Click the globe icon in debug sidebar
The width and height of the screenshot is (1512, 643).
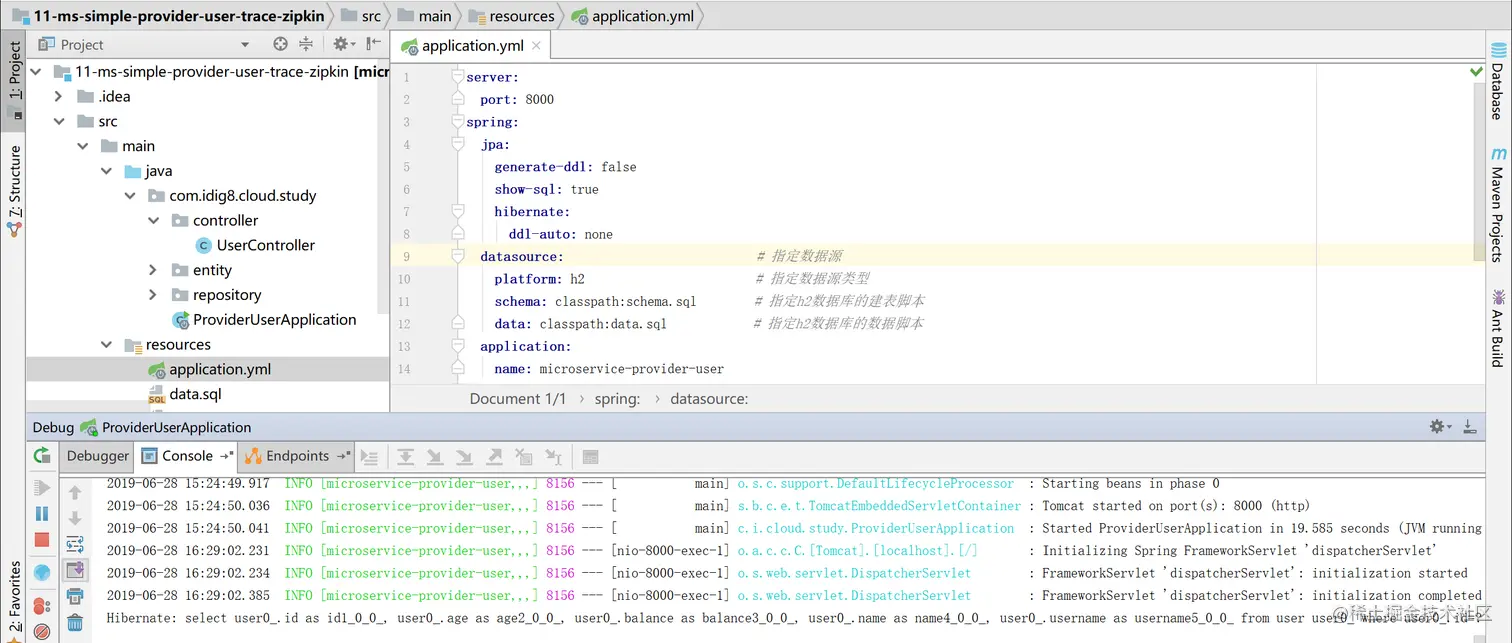click(x=42, y=573)
